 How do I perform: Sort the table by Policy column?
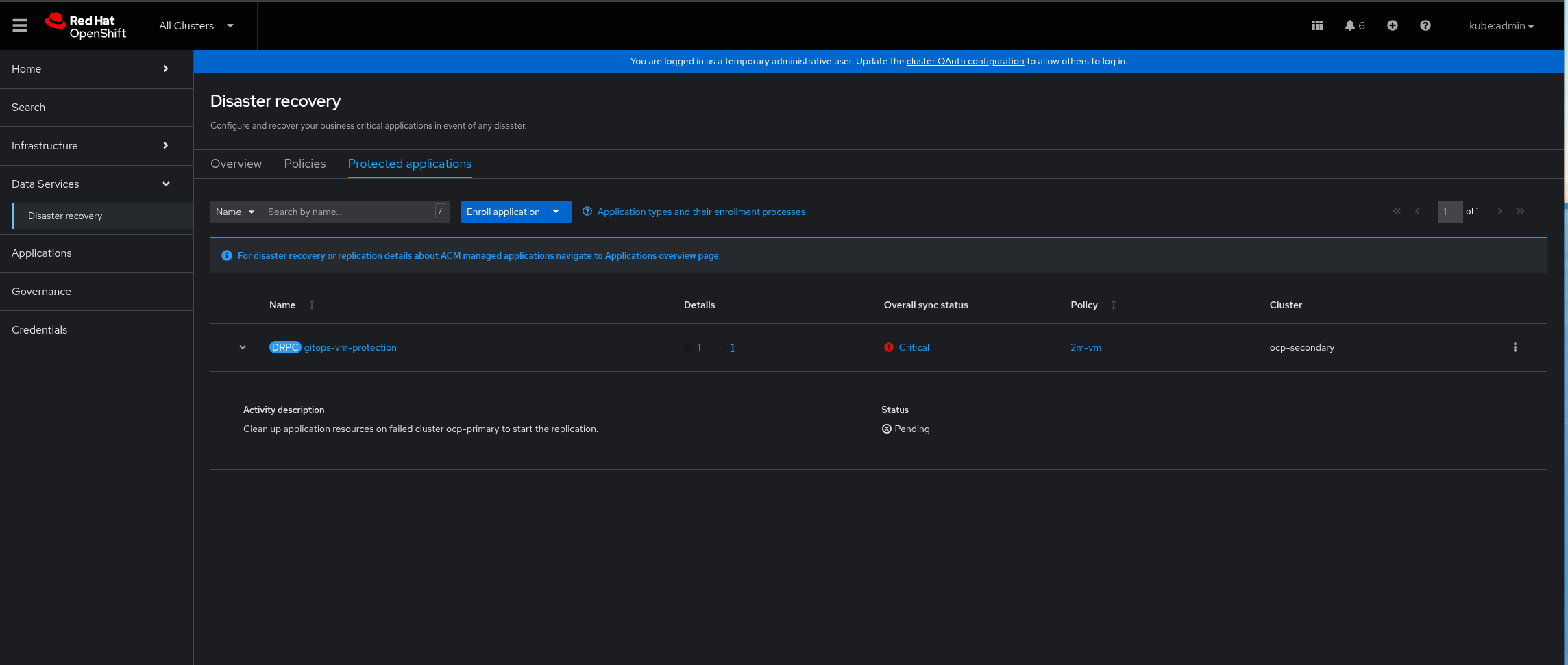pos(1112,305)
